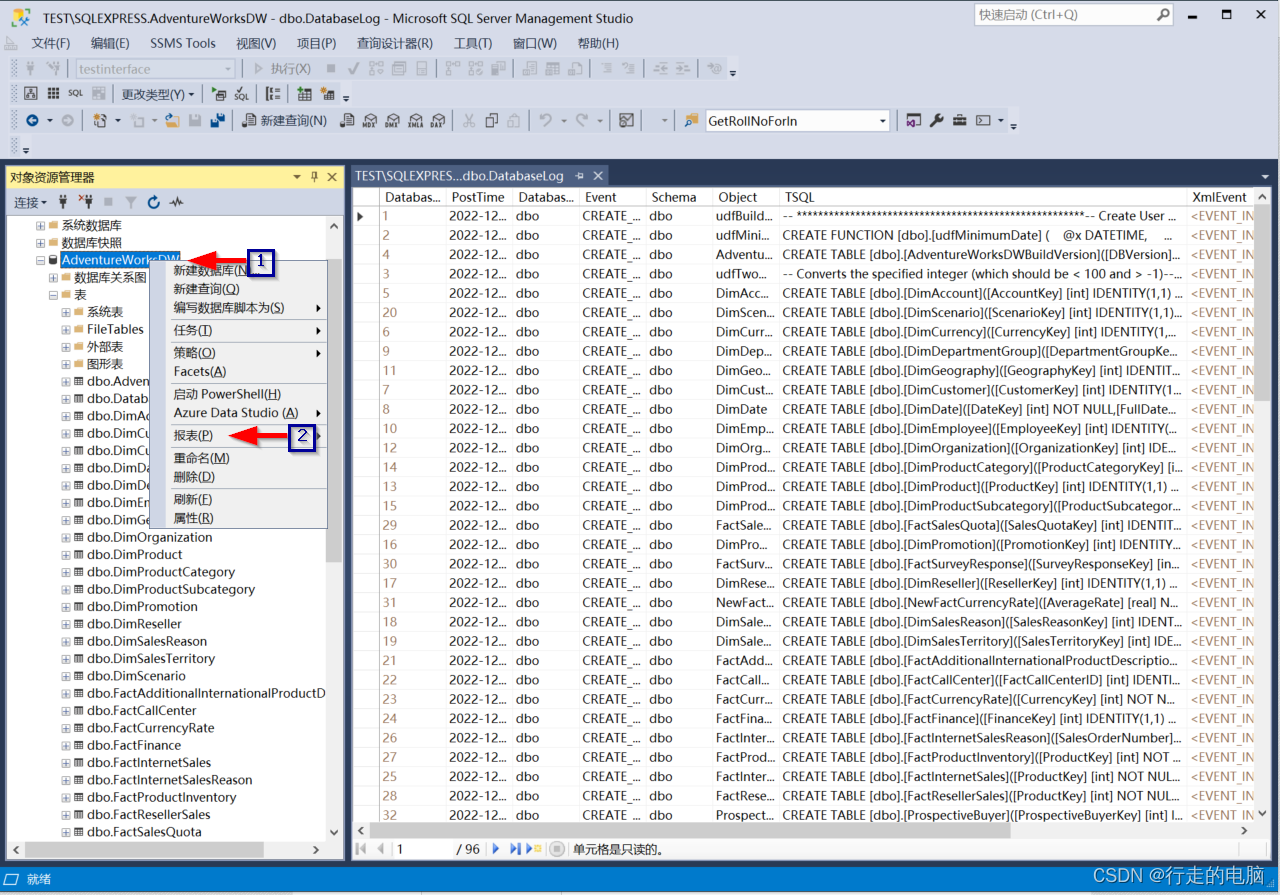Image resolution: width=1280 pixels, height=895 pixels.
Task: Open Object Explorer window position dropdown arrow
Action: [297, 177]
